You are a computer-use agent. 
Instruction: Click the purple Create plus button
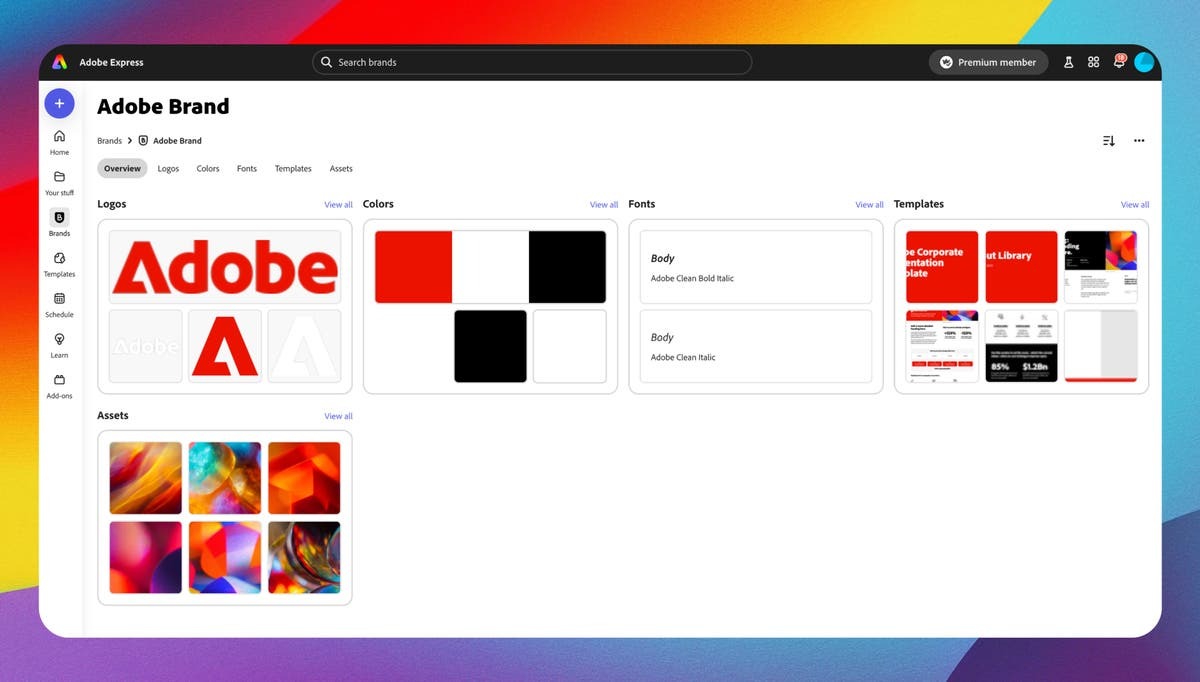[59, 103]
